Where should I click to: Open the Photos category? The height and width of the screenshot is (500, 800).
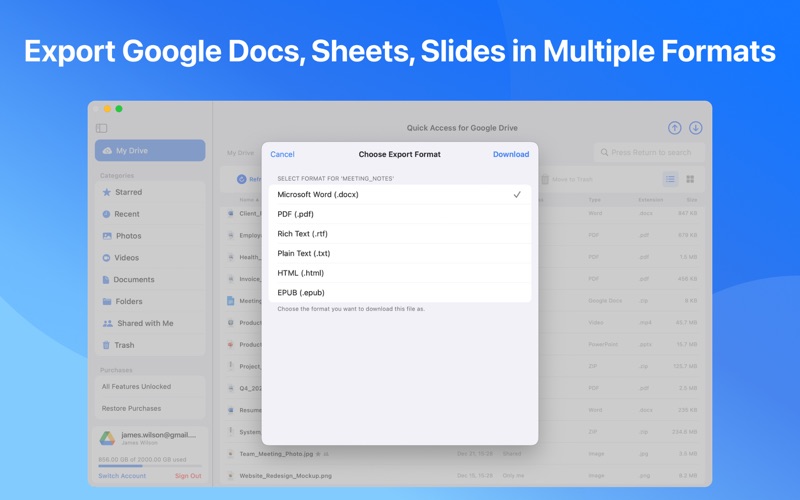point(150,236)
